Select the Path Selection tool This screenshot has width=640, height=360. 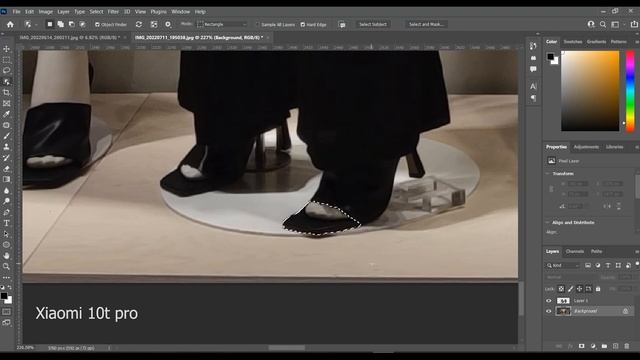coord(7,234)
